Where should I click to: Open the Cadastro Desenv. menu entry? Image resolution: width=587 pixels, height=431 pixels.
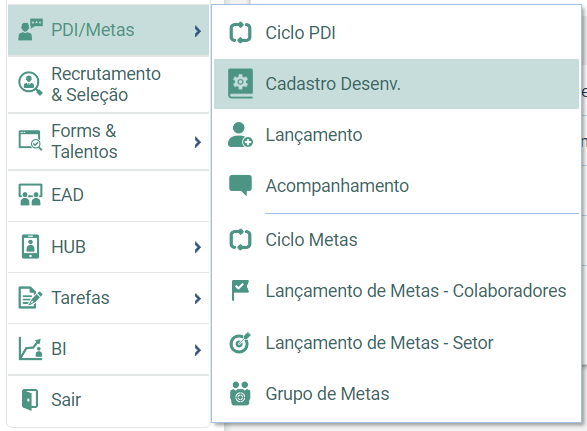396,84
